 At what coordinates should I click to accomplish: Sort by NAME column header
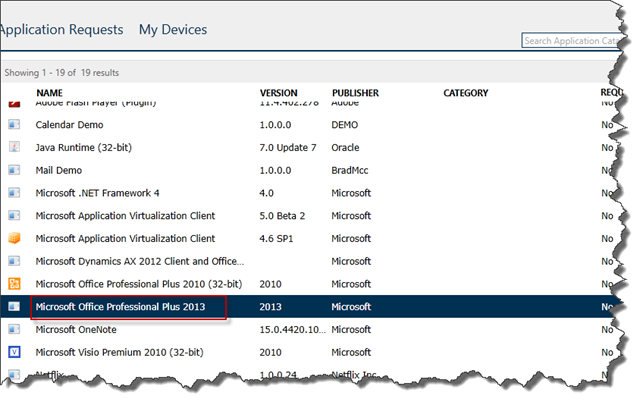click(x=49, y=93)
